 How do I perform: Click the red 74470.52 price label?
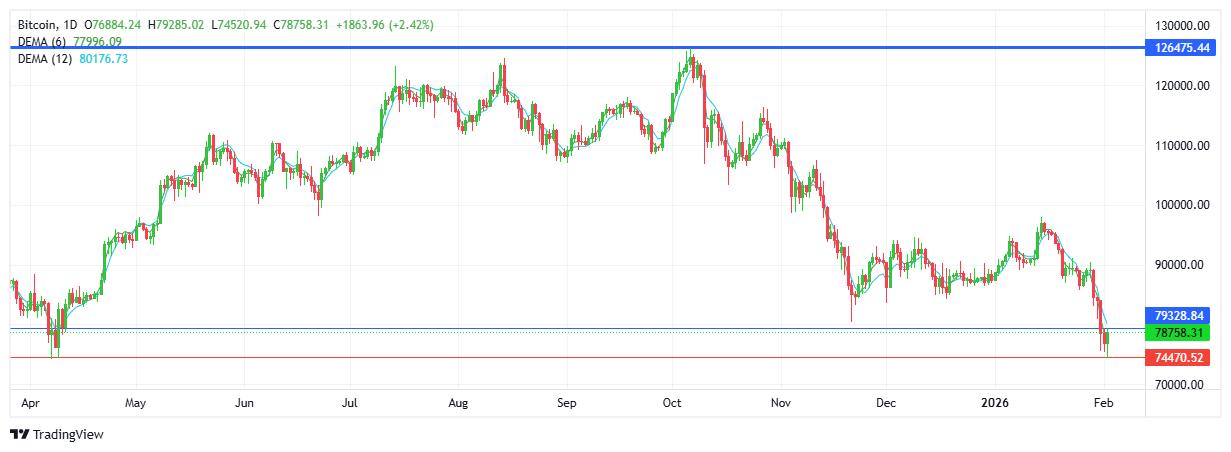[1182, 357]
